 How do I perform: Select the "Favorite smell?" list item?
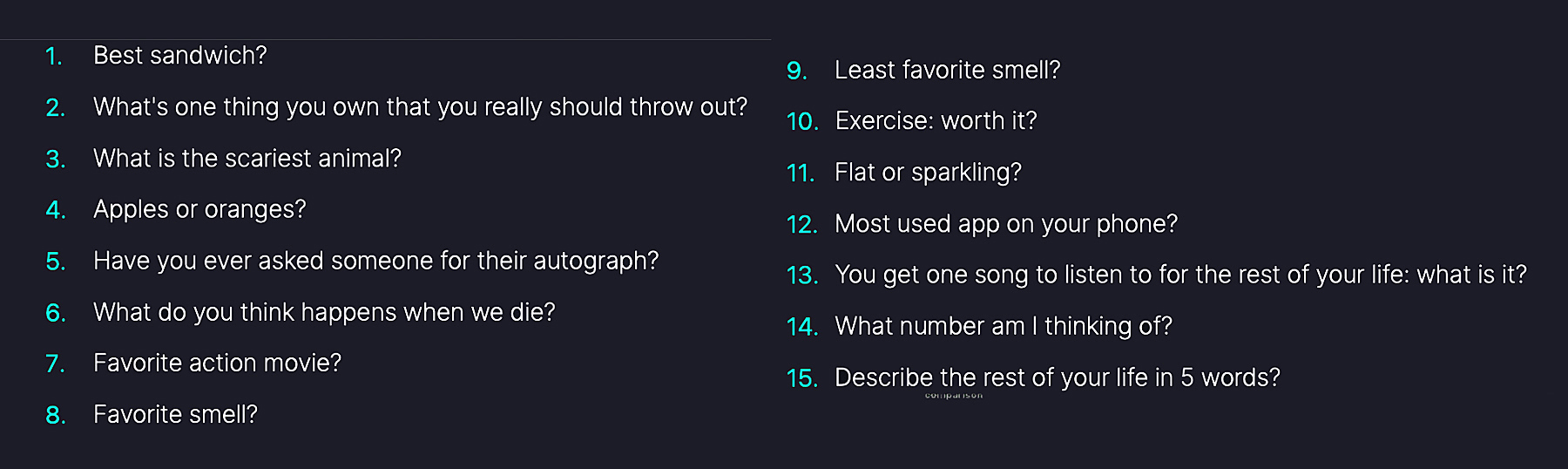point(175,414)
